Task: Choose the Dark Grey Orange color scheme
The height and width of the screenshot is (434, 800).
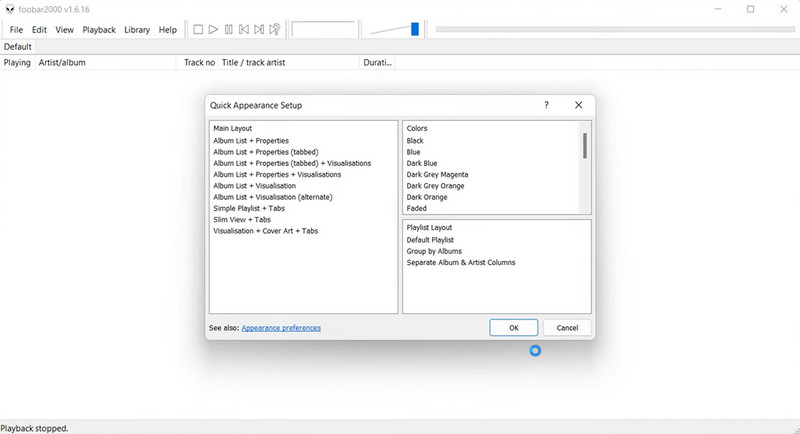Action: 435,186
